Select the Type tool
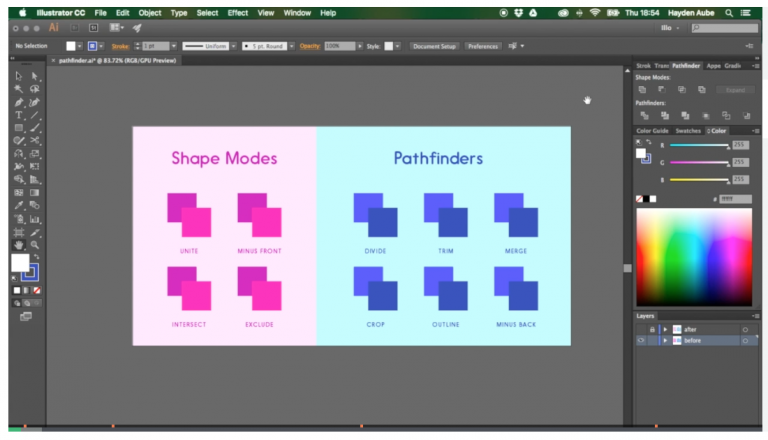This screenshot has width=768, height=440. (x=19, y=115)
